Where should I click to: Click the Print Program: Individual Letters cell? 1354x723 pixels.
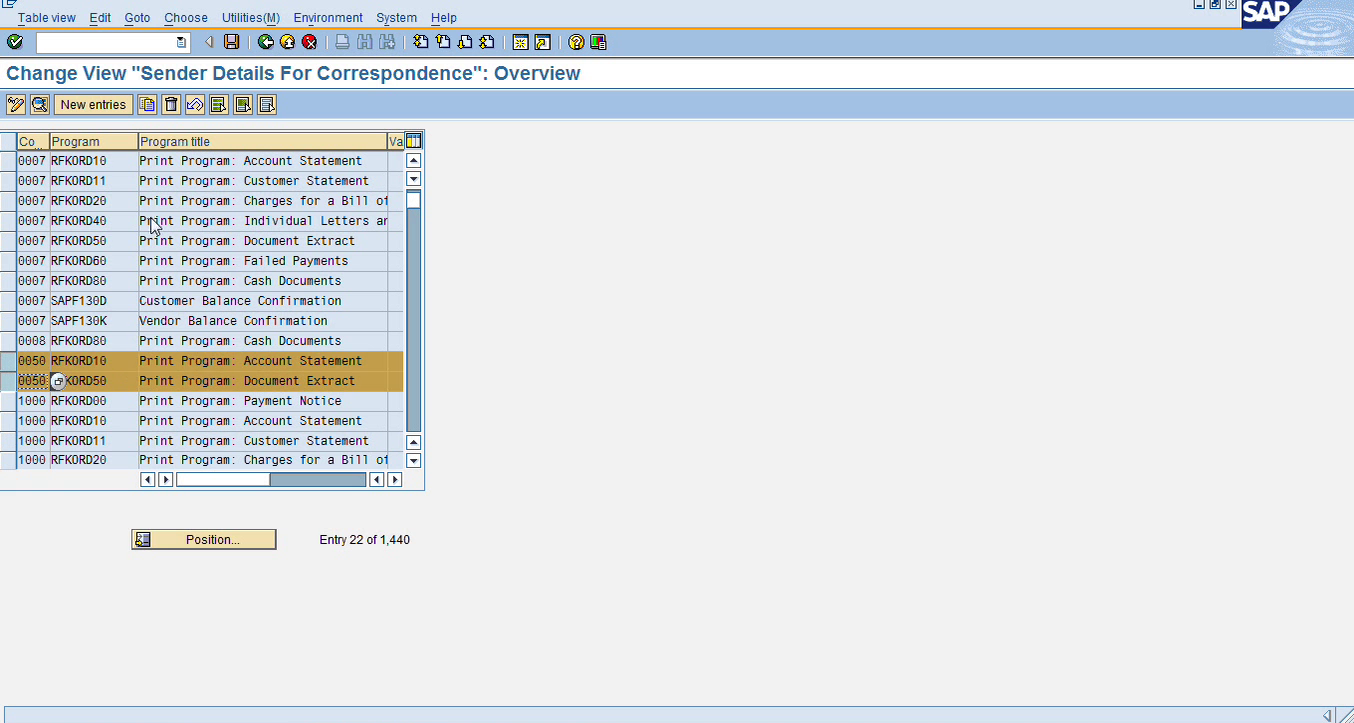(263, 221)
